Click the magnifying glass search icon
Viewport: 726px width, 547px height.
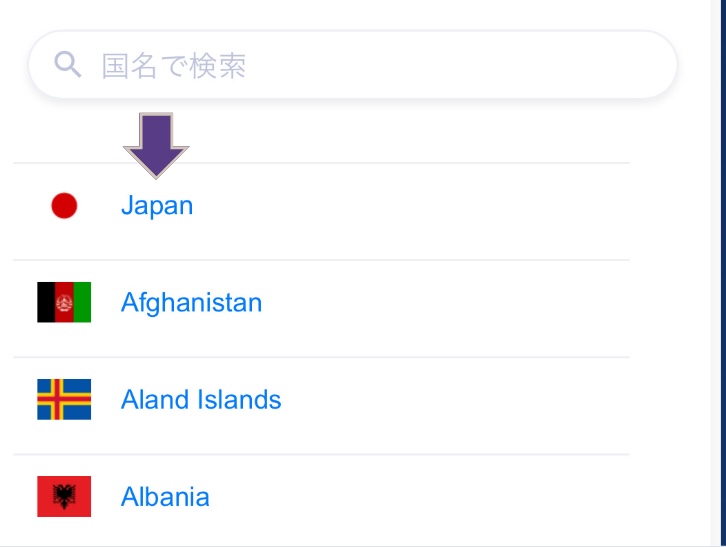(68, 64)
